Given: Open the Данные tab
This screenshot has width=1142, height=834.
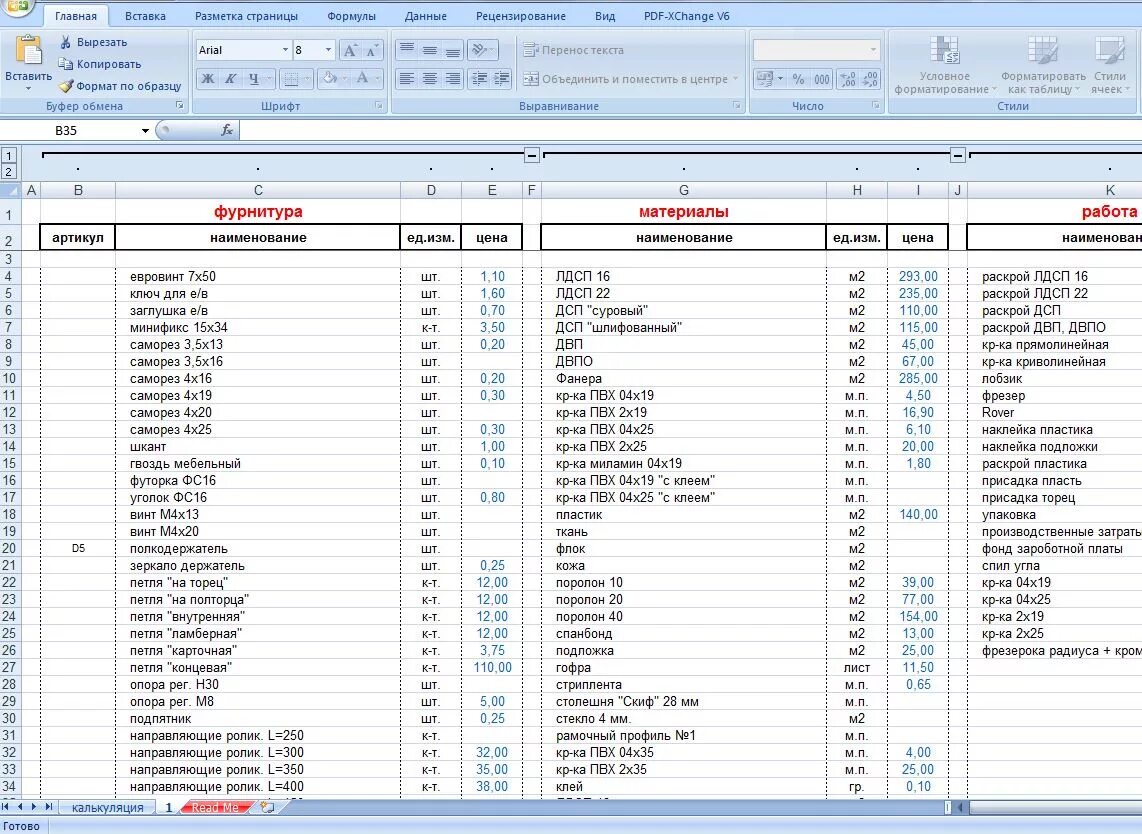Looking at the screenshot, I should tap(425, 16).
